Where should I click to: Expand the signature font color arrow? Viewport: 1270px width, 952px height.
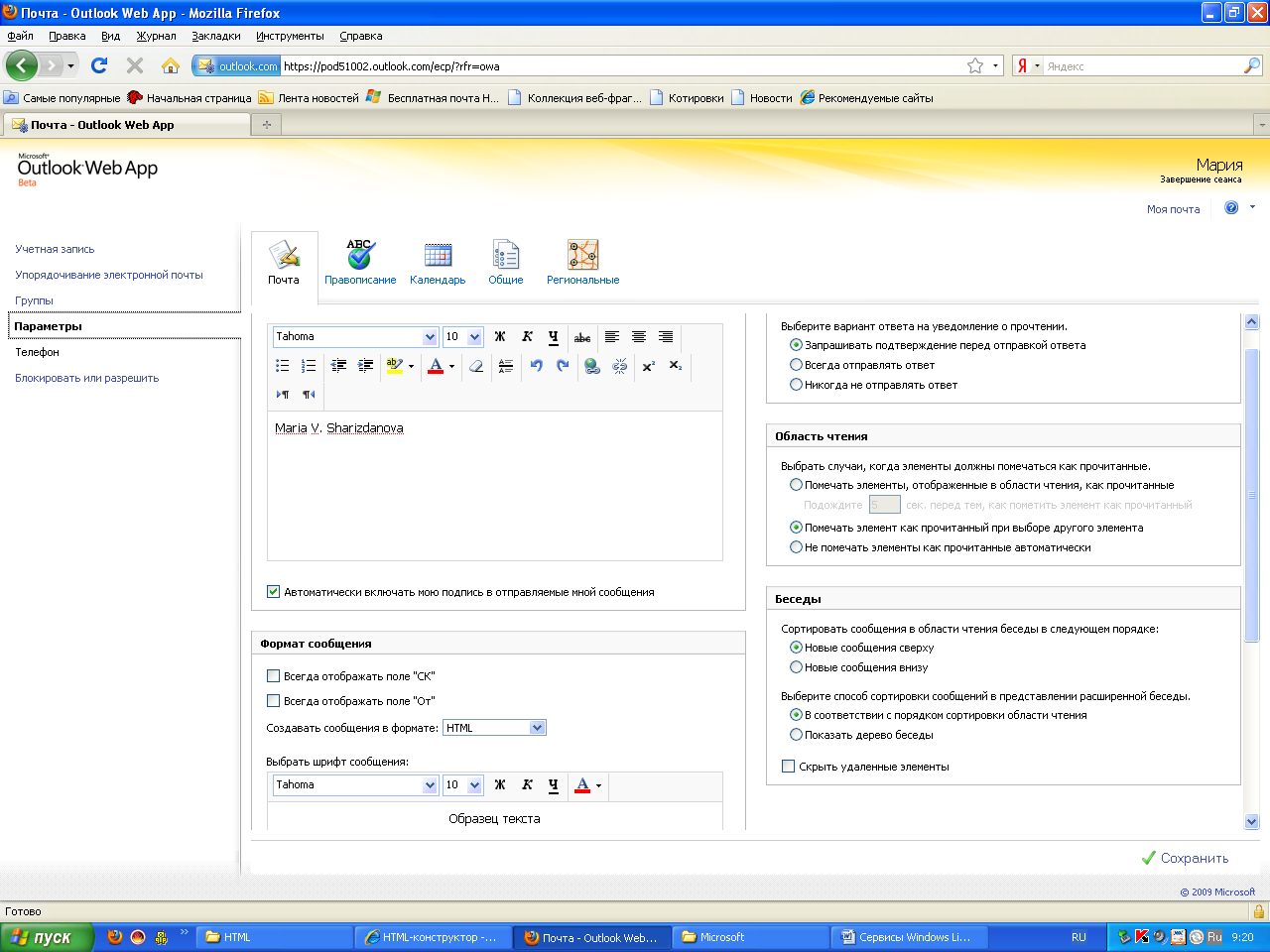pyautogui.click(x=451, y=366)
